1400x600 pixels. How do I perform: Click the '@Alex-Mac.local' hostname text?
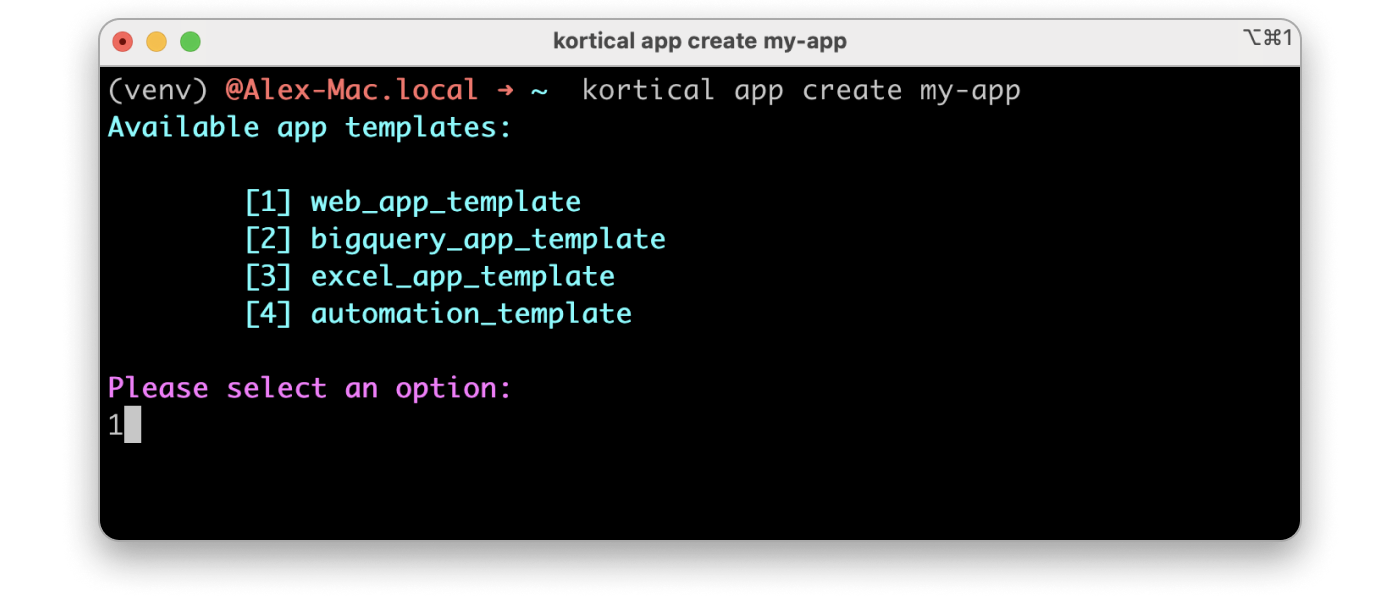click(x=352, y=89)
